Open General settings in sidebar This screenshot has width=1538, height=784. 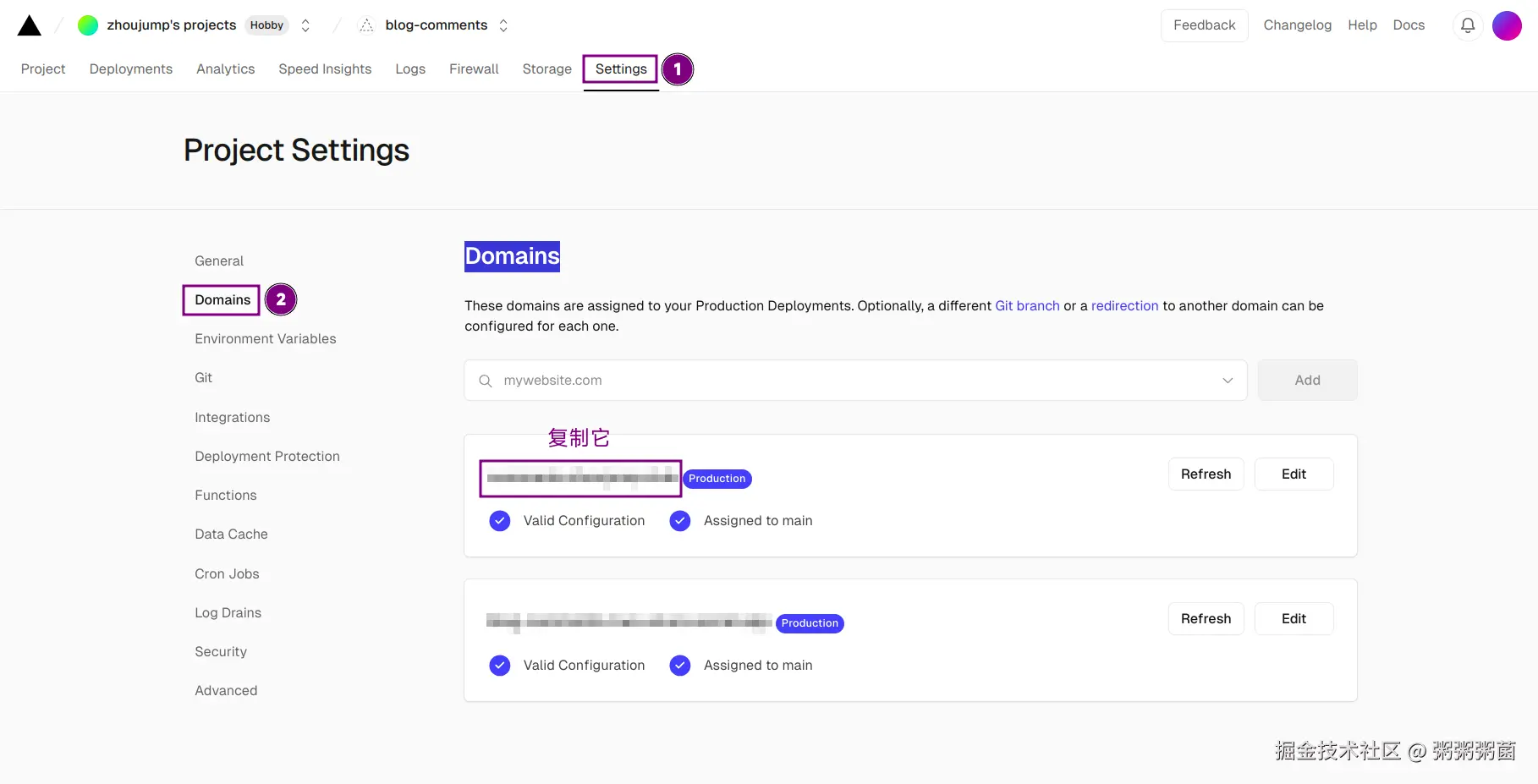click(219, 261)
